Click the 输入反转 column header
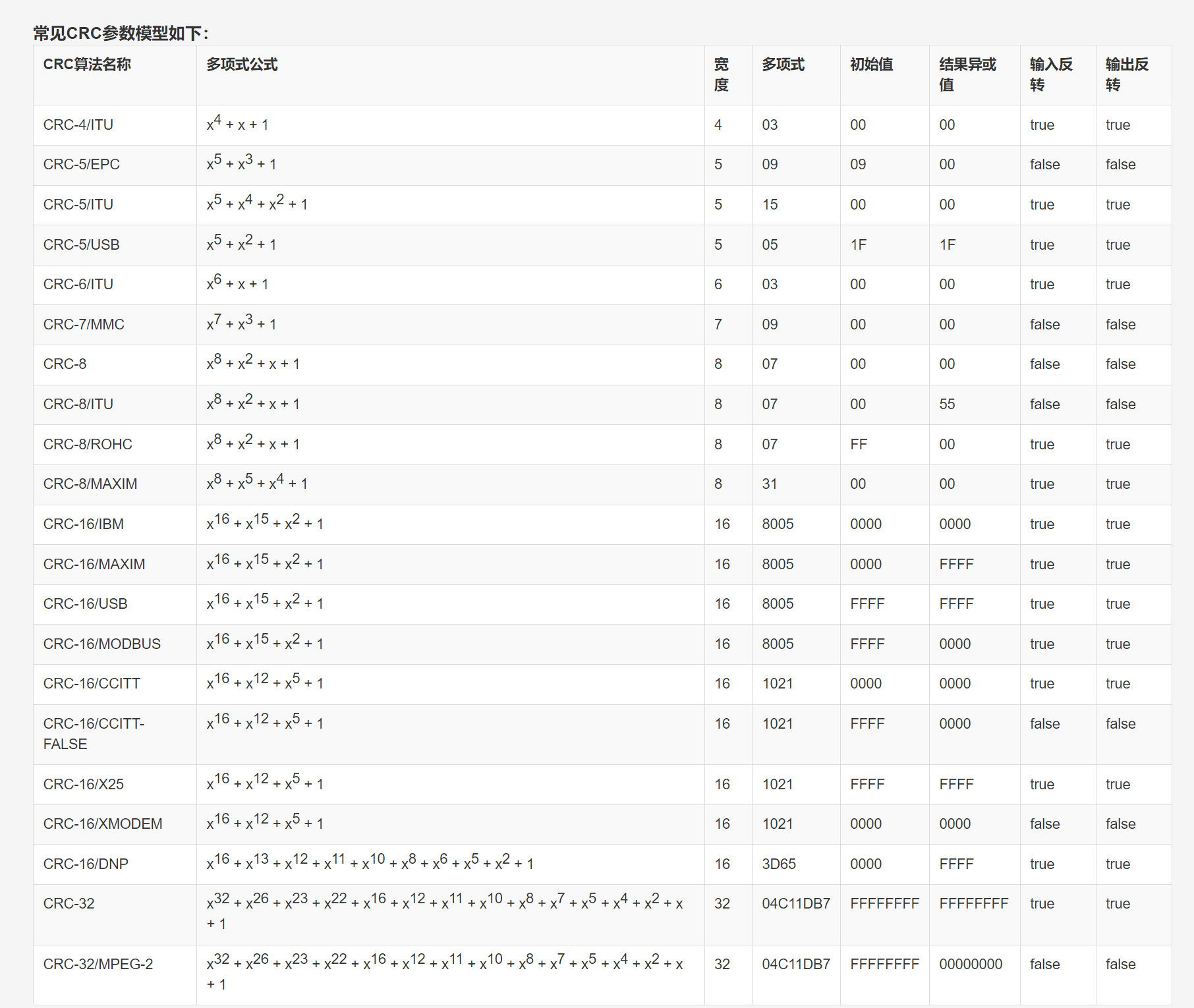The image size is (1194, 1008). pos(1051,74)
